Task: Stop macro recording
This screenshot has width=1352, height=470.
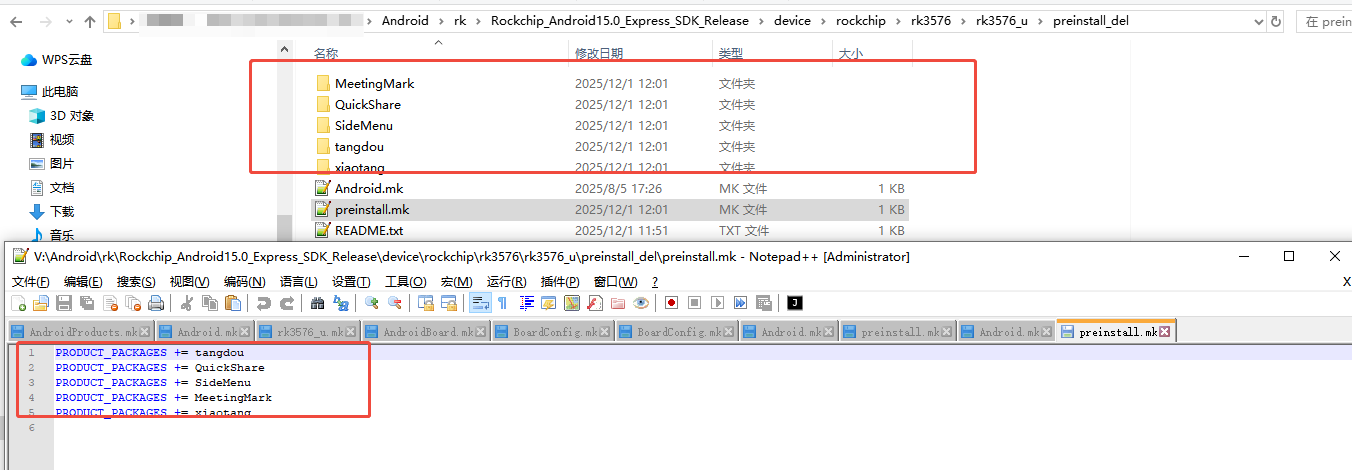Action: coord(694,303)
